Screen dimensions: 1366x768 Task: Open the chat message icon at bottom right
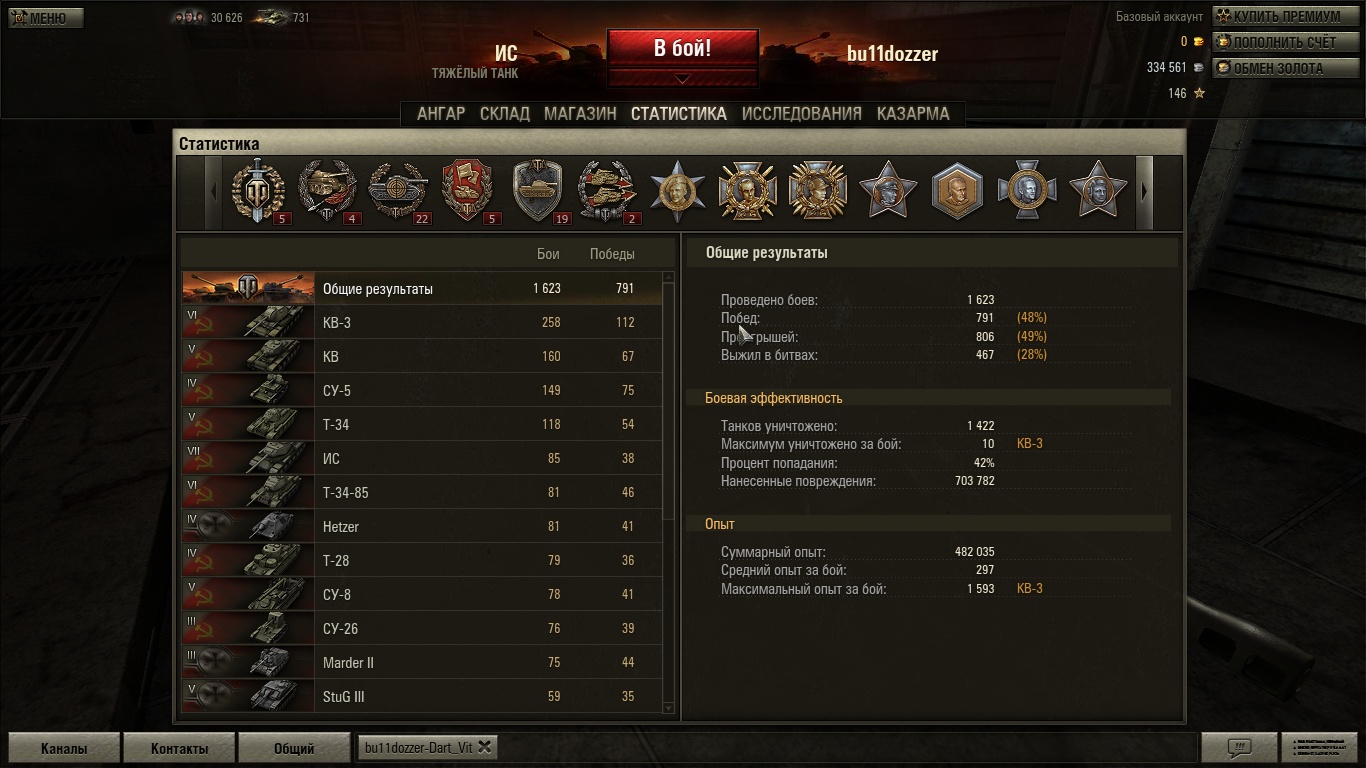(x=1239, y=747)
